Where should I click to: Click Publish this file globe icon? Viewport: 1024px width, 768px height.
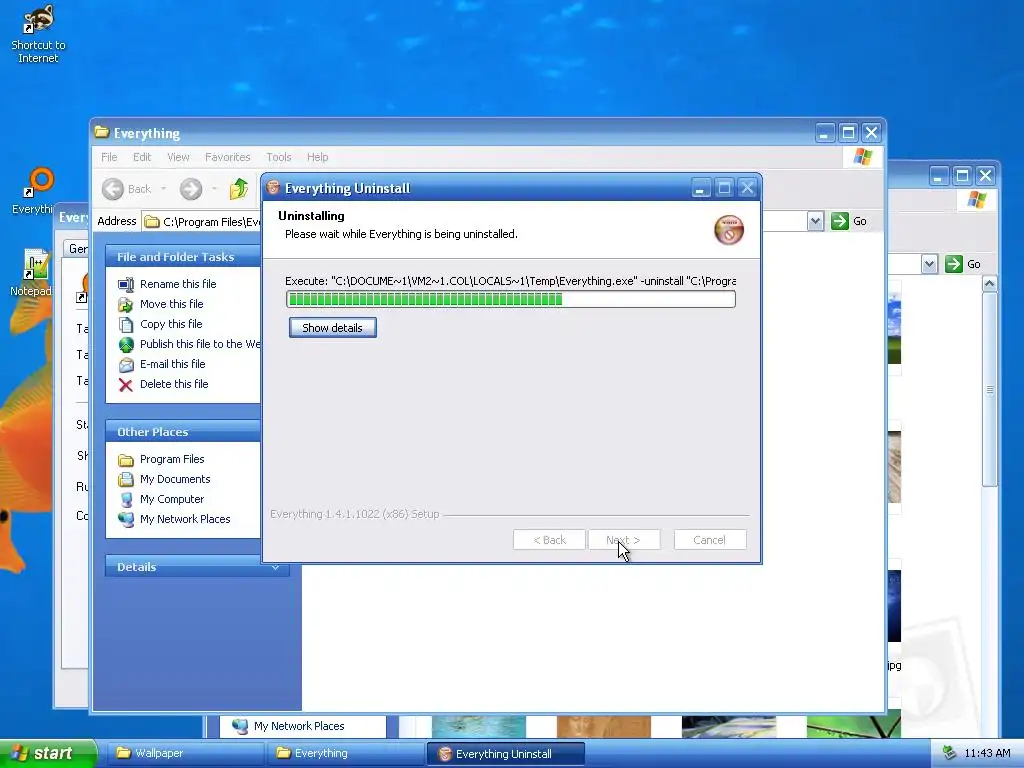tap(125, 344)
